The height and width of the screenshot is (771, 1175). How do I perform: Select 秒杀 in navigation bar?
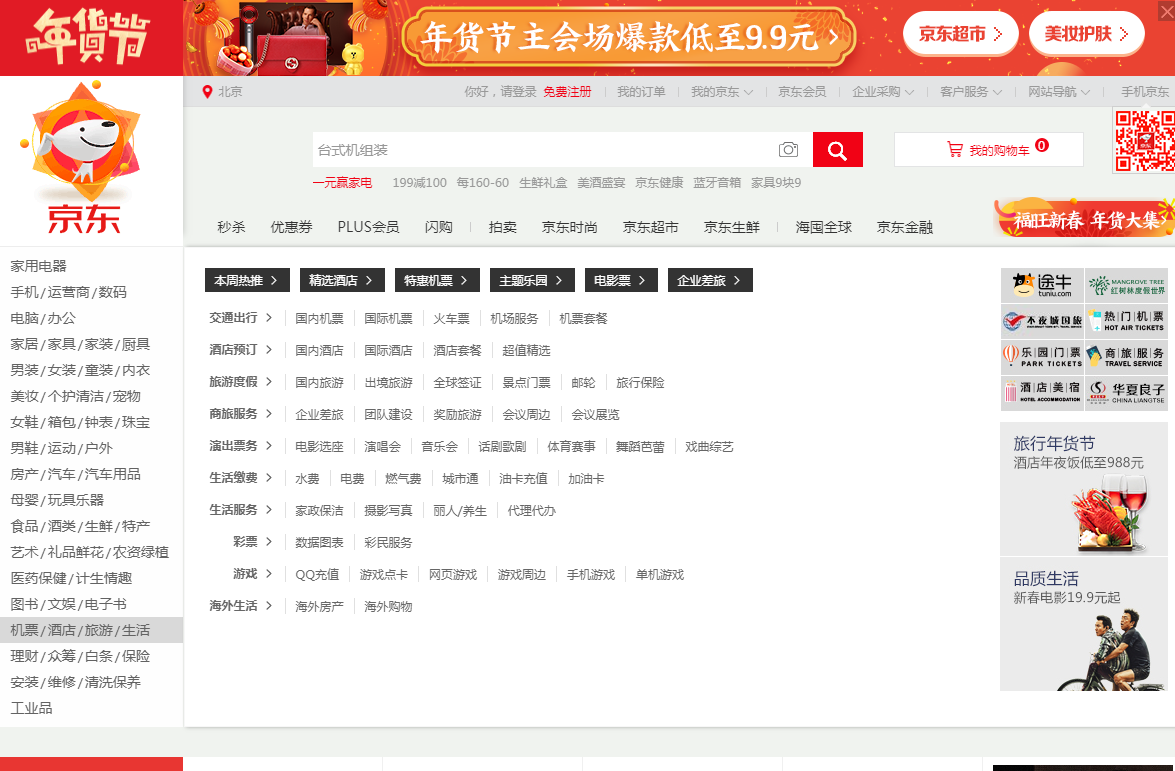(x=231, y=227)
